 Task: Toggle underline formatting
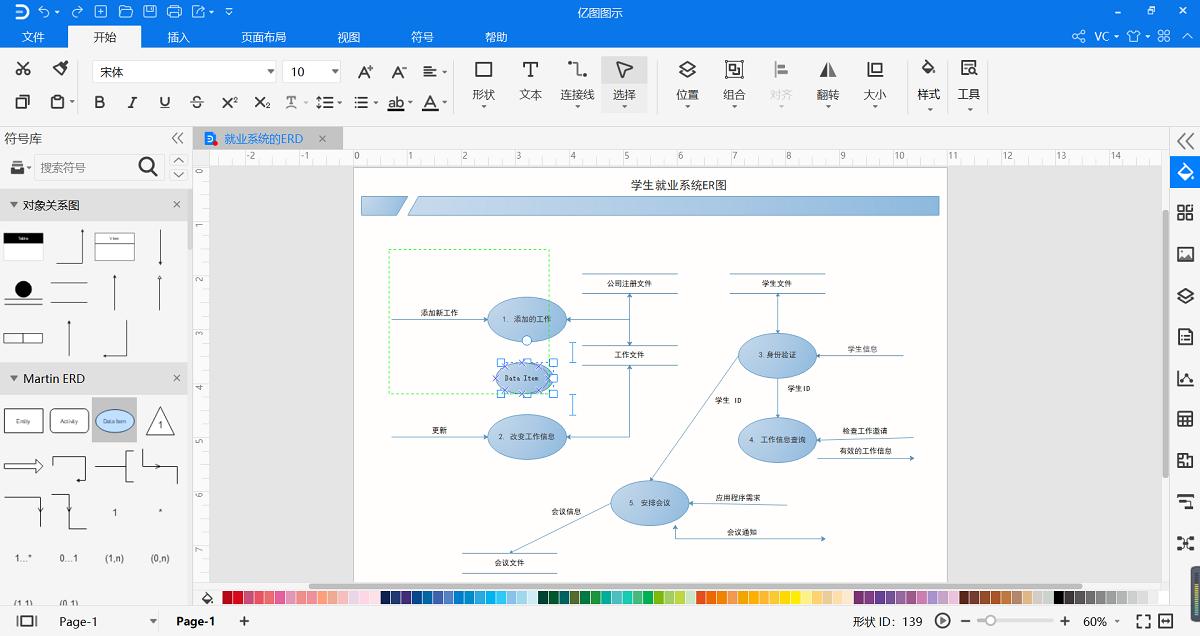coord(165,102)
